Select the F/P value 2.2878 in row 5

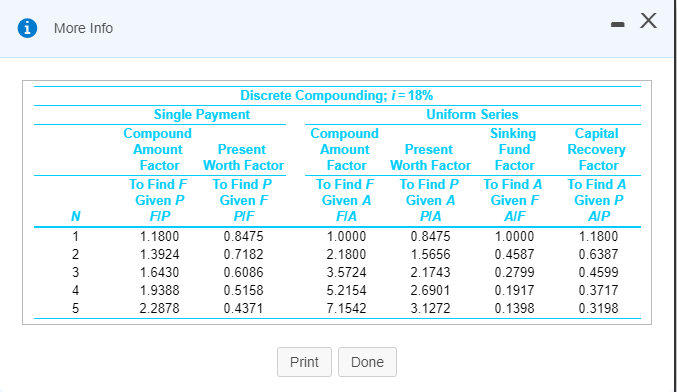[159, 308]
